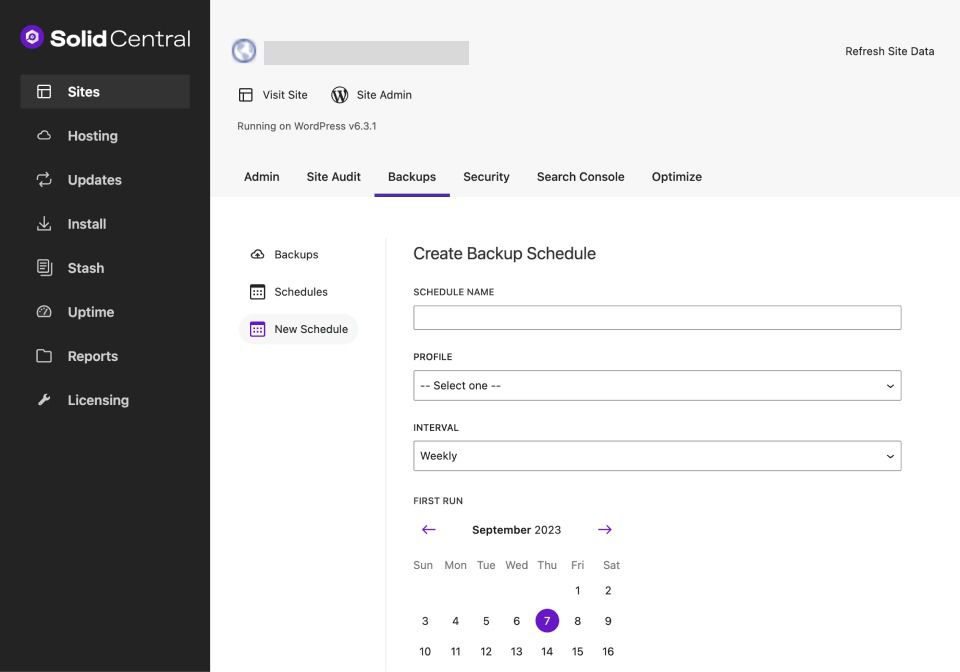960x672 pixels.
Task: Advance calendar to next month
Action: (x=605, y=530)
